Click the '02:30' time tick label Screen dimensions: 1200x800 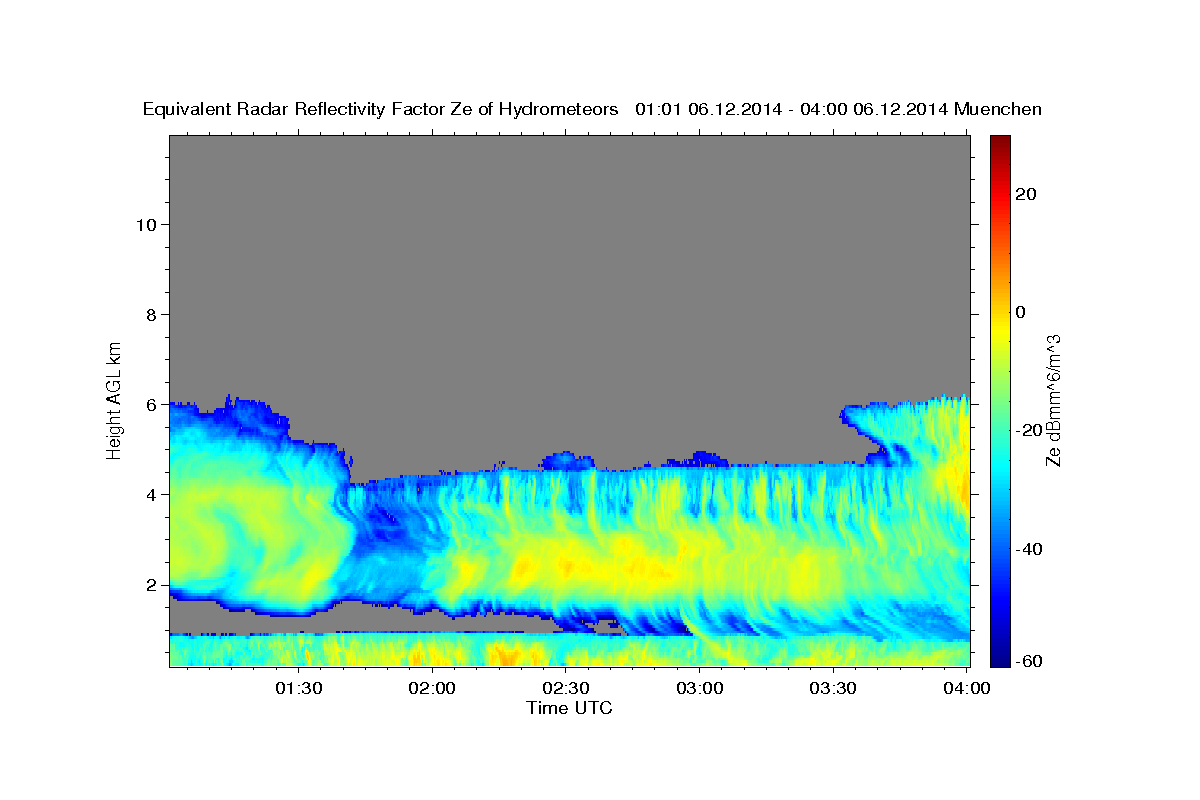pos(566,688)
